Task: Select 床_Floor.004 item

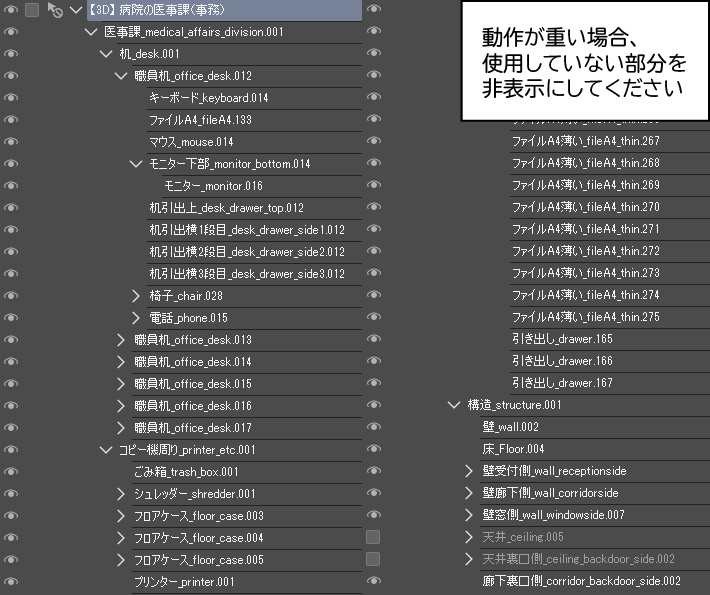Action: (x=595, y=449)
